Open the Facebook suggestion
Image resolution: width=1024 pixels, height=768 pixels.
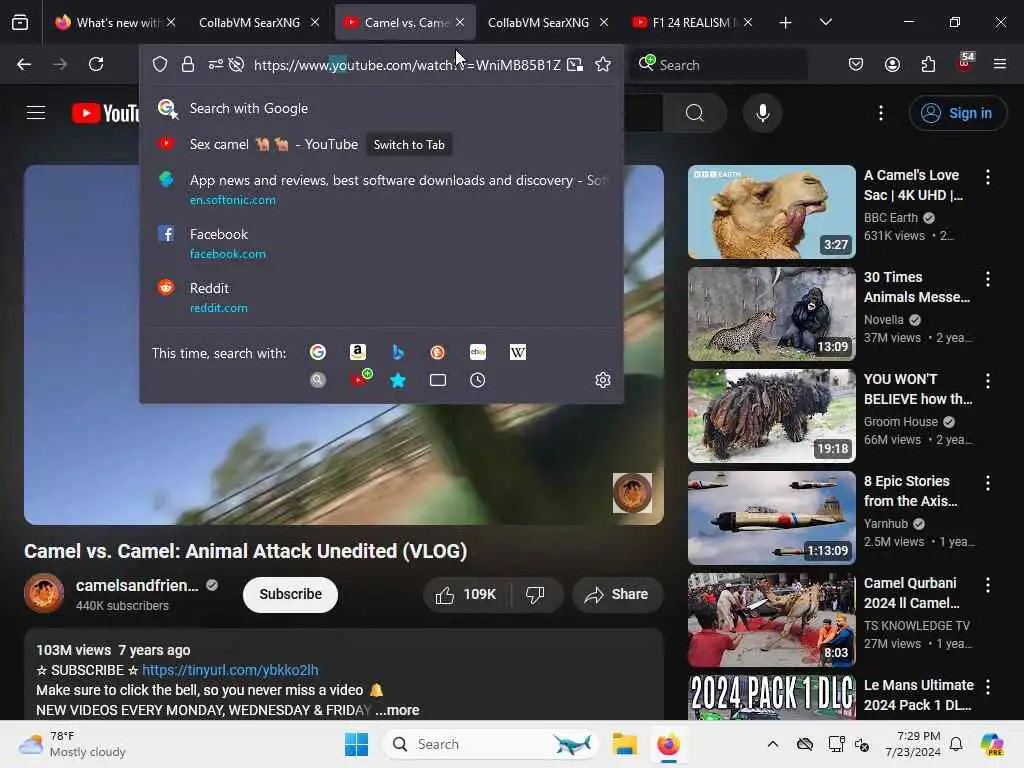(381, 243)
